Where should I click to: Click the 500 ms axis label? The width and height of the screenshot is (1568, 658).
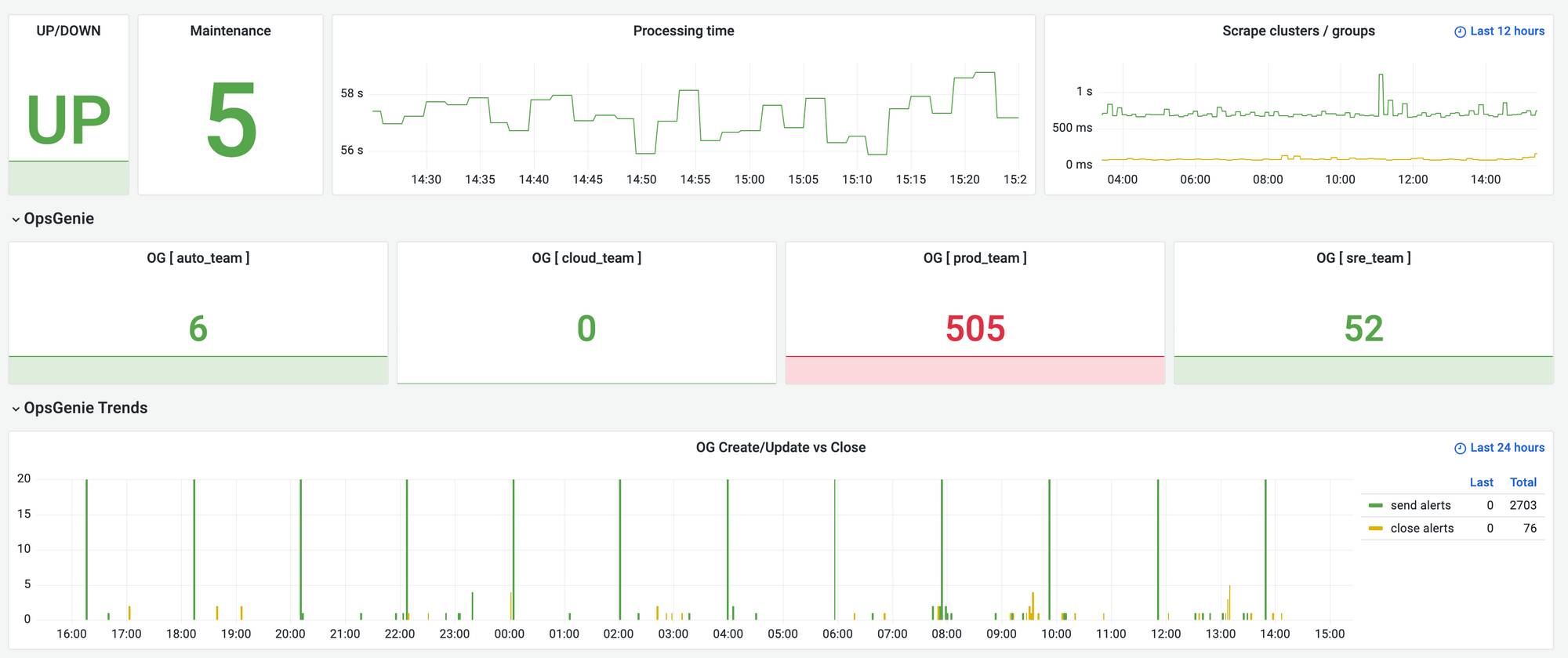(1073, 128)
